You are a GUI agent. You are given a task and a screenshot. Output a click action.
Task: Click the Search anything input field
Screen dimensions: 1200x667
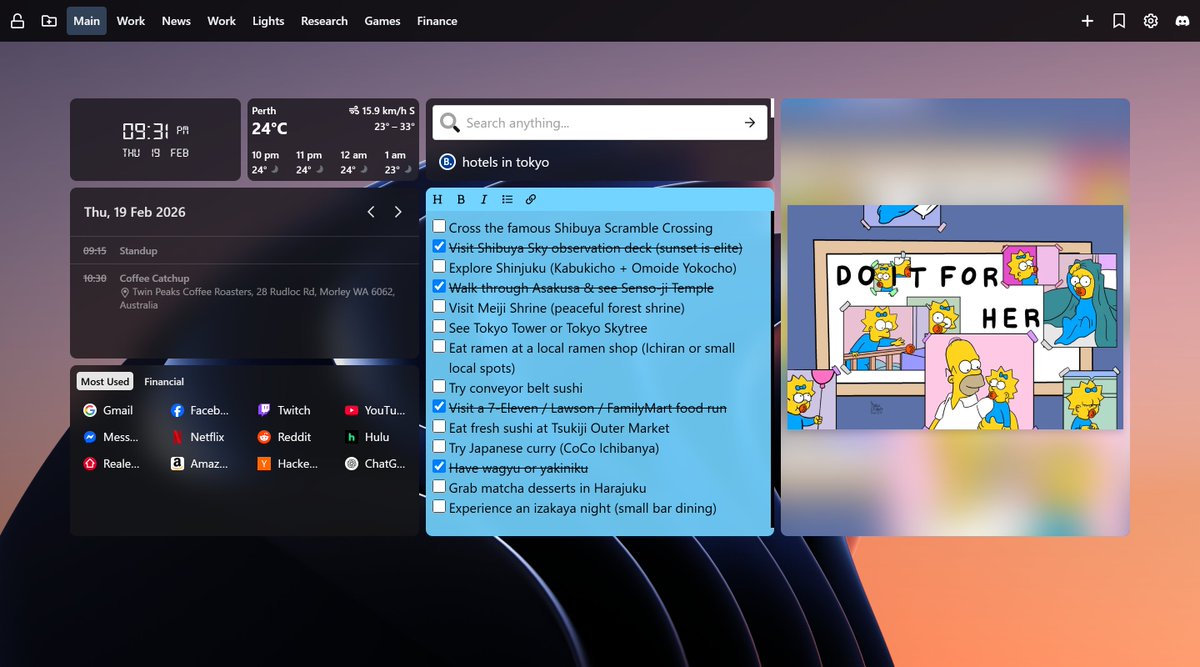coord(600,123)
